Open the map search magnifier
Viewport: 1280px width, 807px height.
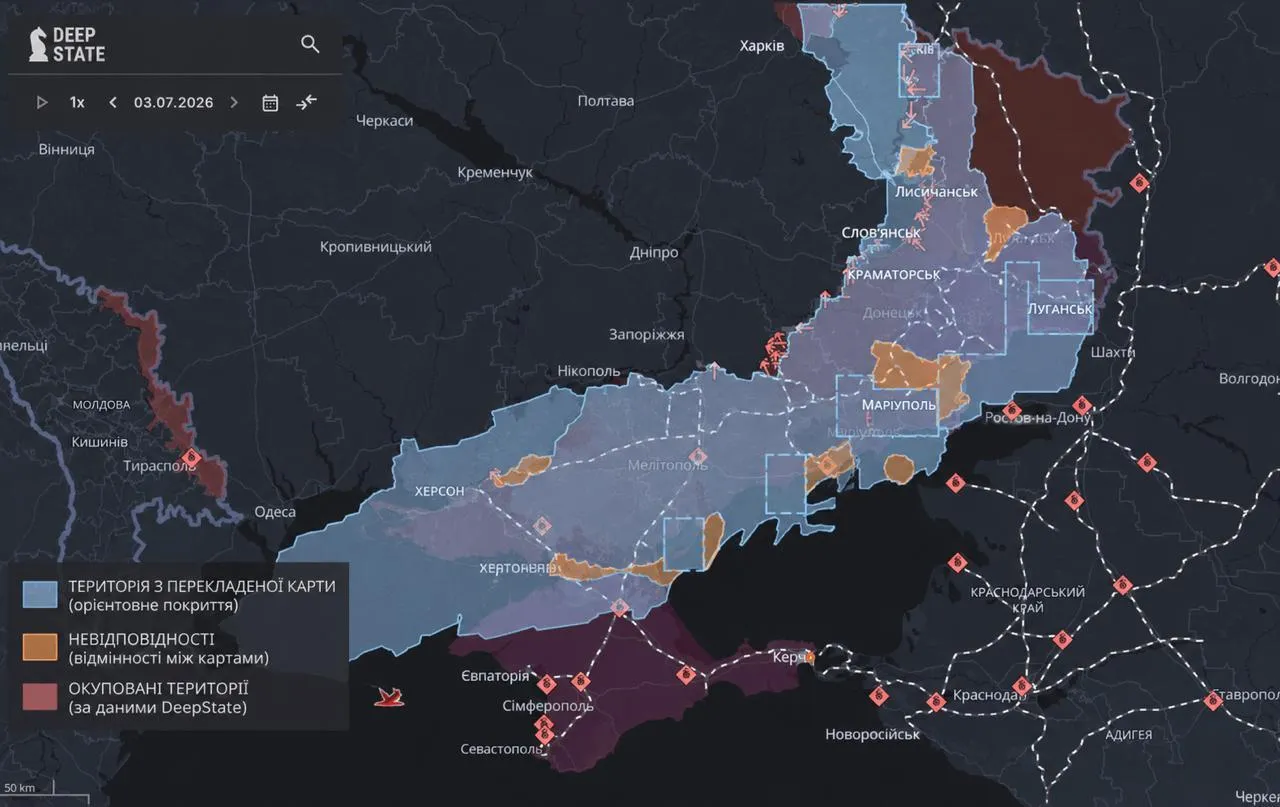[310, 44]
